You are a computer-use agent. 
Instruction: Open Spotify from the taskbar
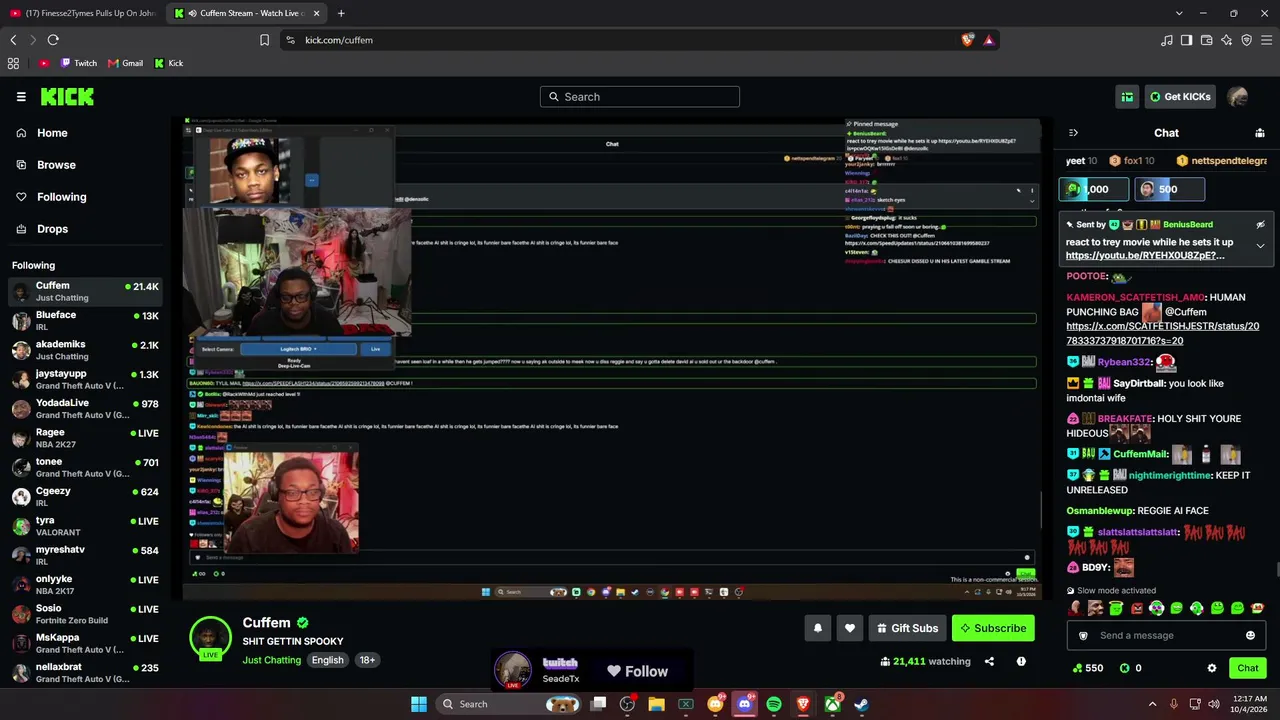pos(774,704)
